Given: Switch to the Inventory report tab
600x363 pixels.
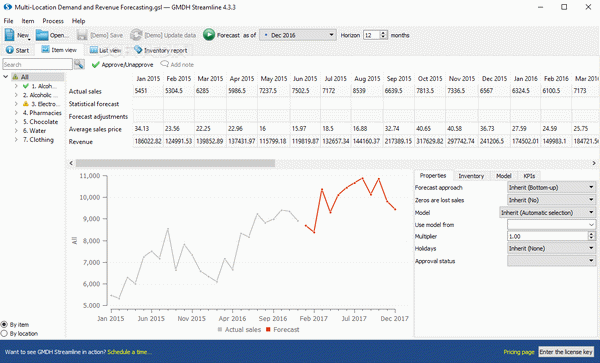Looking at the screenshot, I should (x=161, y=50).
